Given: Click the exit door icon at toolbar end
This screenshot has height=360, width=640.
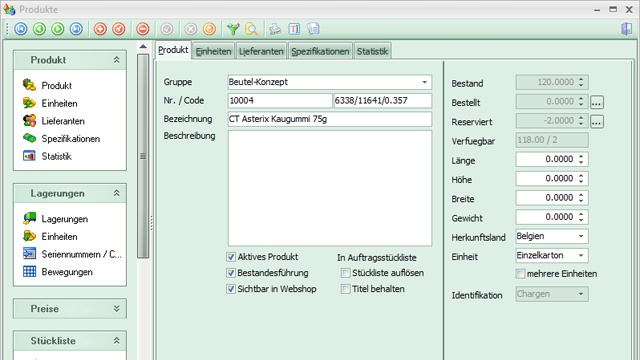Looking at the screenshot, I should 627,29.
